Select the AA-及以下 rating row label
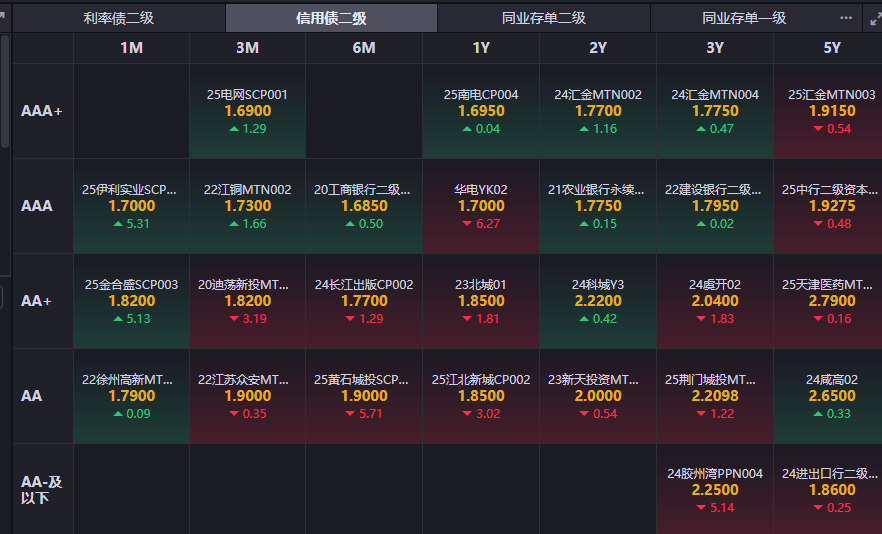Screen dimensions: 882x534 point(43,490)
